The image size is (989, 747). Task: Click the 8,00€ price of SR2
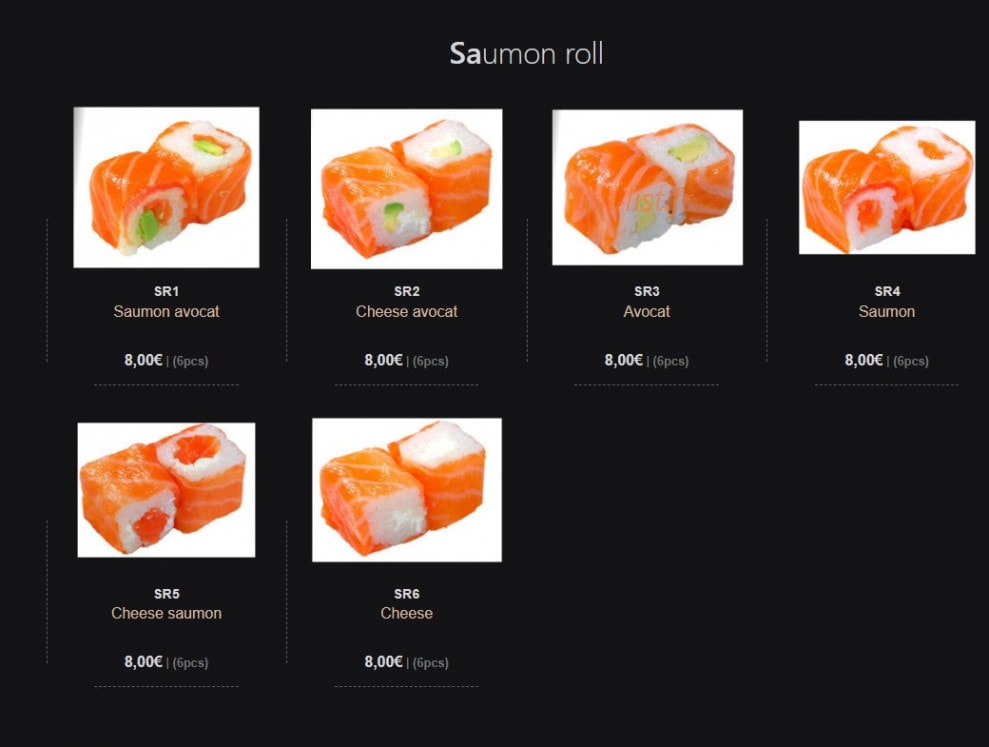[383, 360]
